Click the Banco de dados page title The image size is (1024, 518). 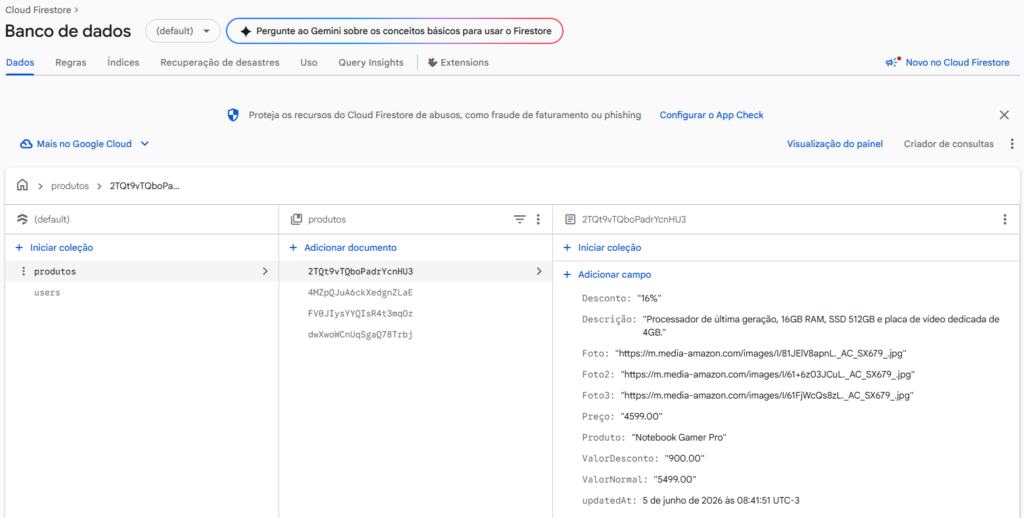pyautogui.click(x=68, y=31)
